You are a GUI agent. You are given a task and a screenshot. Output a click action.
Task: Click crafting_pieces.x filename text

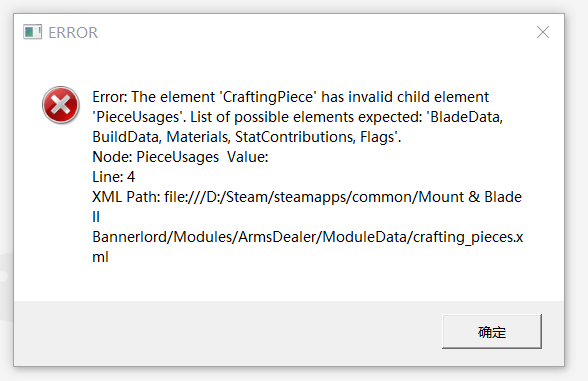pyautogui.click(x=468, y=237)
